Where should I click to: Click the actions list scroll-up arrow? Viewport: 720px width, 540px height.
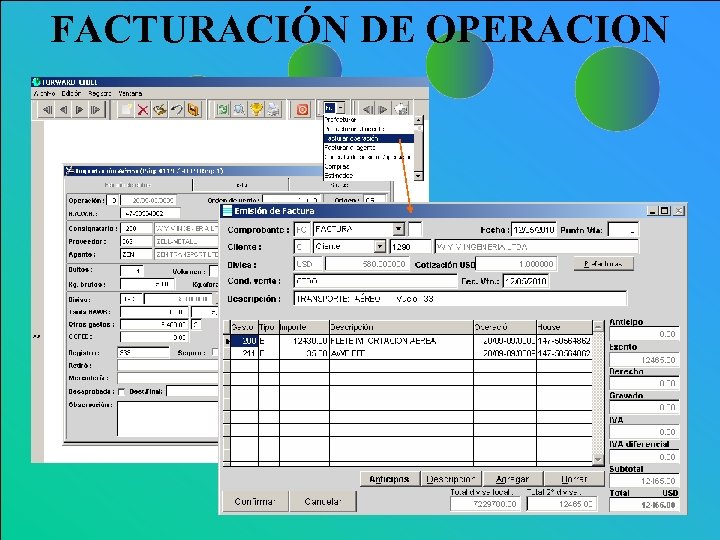click(418, 120)
